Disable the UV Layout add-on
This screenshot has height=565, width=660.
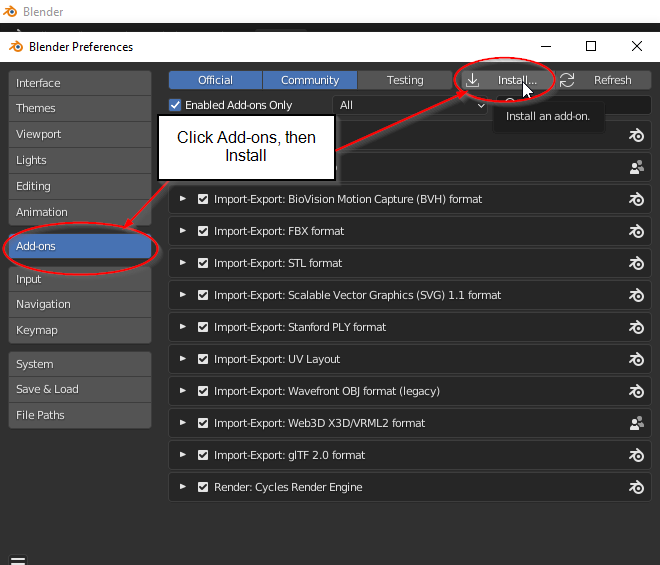(203, 359)
